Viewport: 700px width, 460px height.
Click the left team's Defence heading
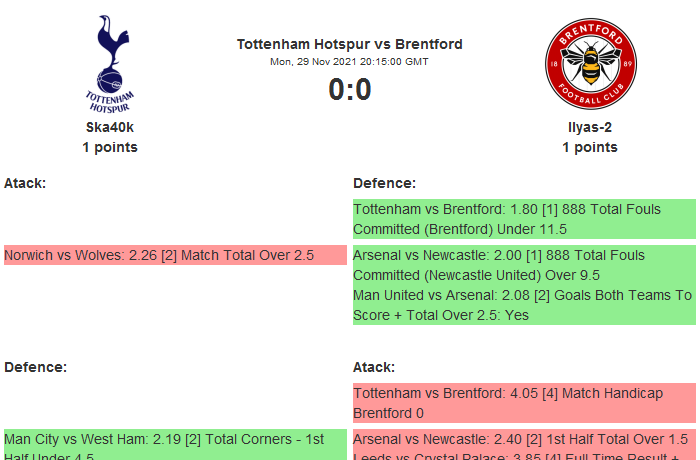tap(35, 367)
